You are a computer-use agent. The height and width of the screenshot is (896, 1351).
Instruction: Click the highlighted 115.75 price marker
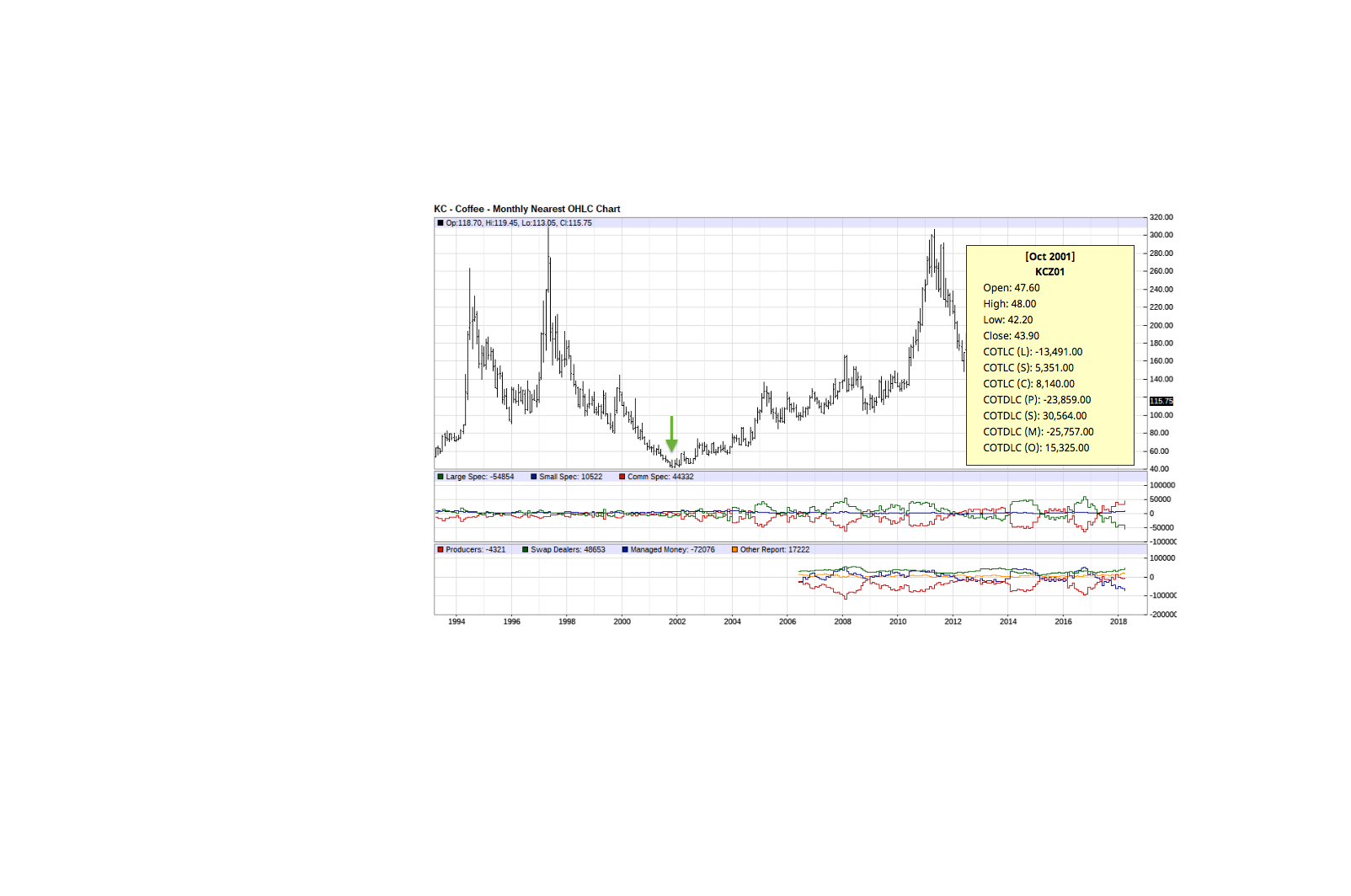1161,401
